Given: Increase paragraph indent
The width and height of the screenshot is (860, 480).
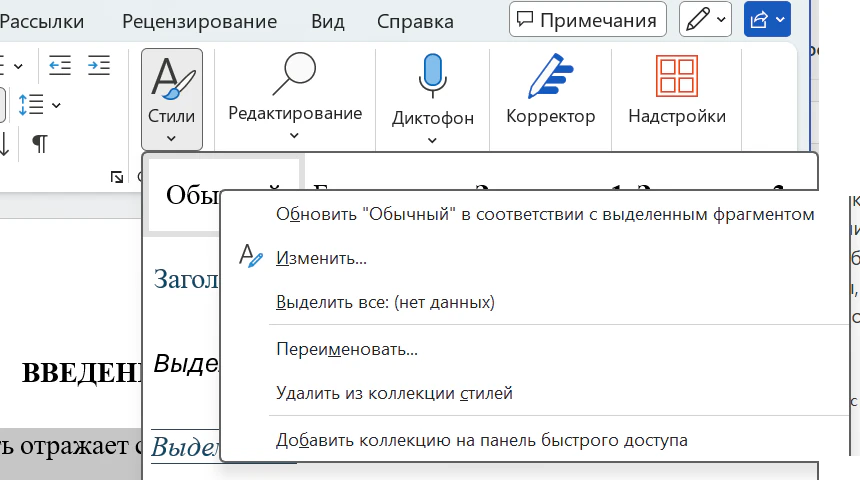Looking at the screenshot, I should click(x=99, y=66).
